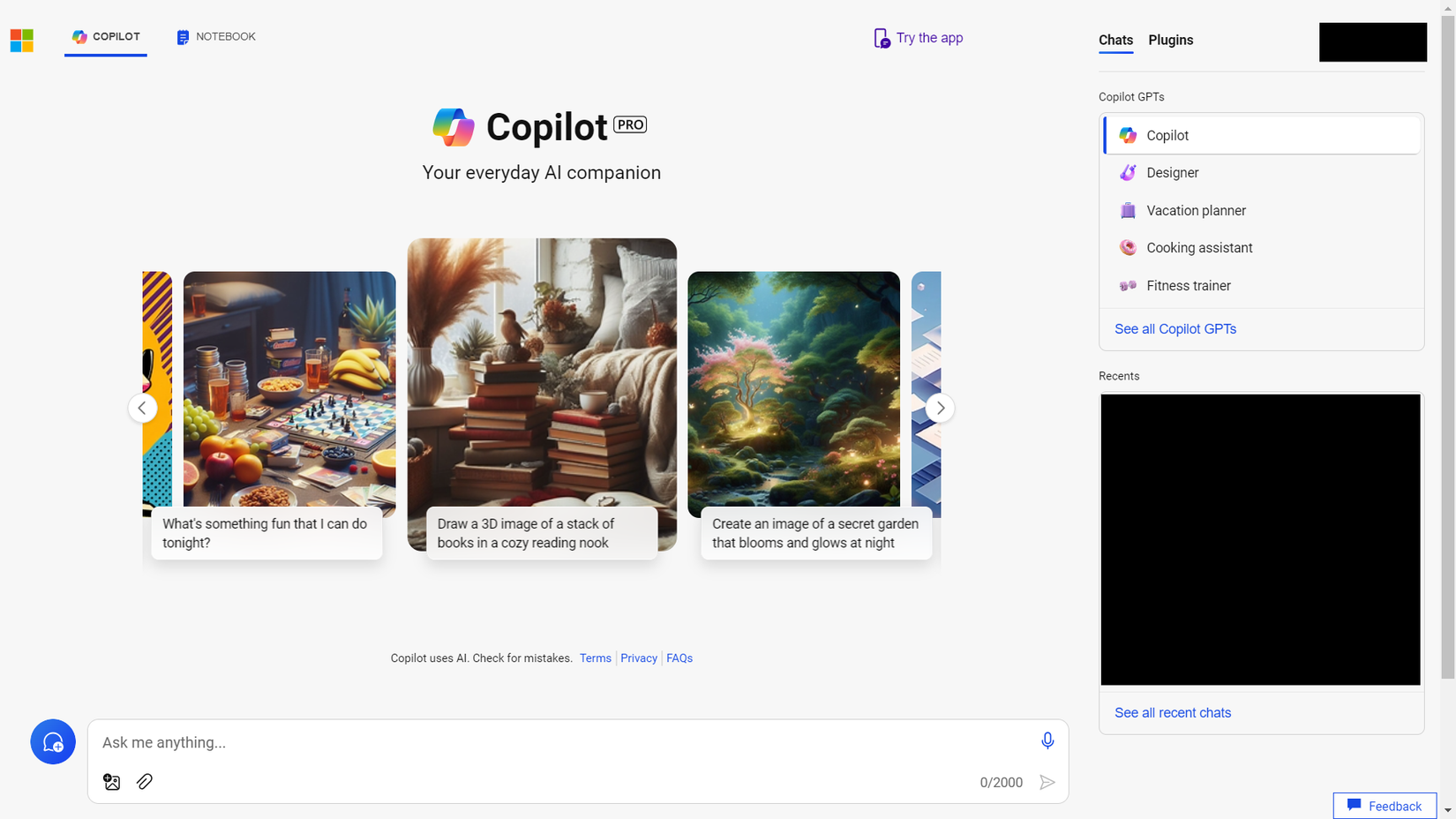
Task: Click the Microsoft logo
Action: (21, 41)
